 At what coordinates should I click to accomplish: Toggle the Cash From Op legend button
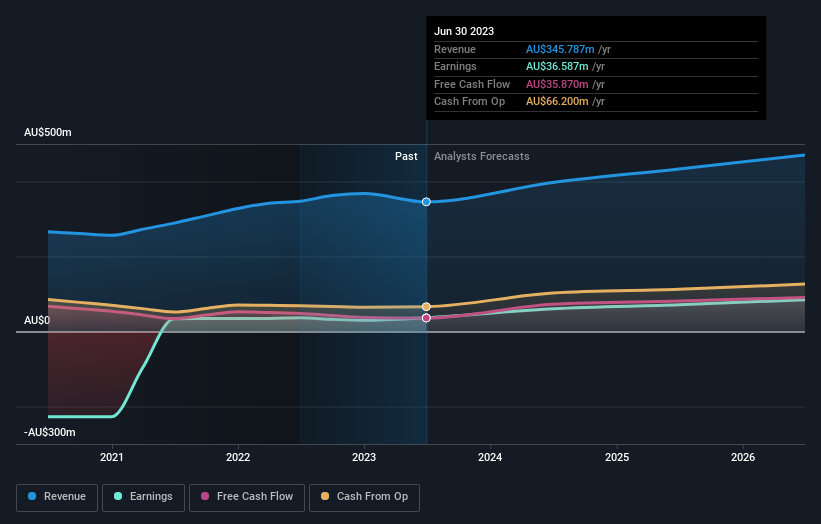[x=364, y=497]
